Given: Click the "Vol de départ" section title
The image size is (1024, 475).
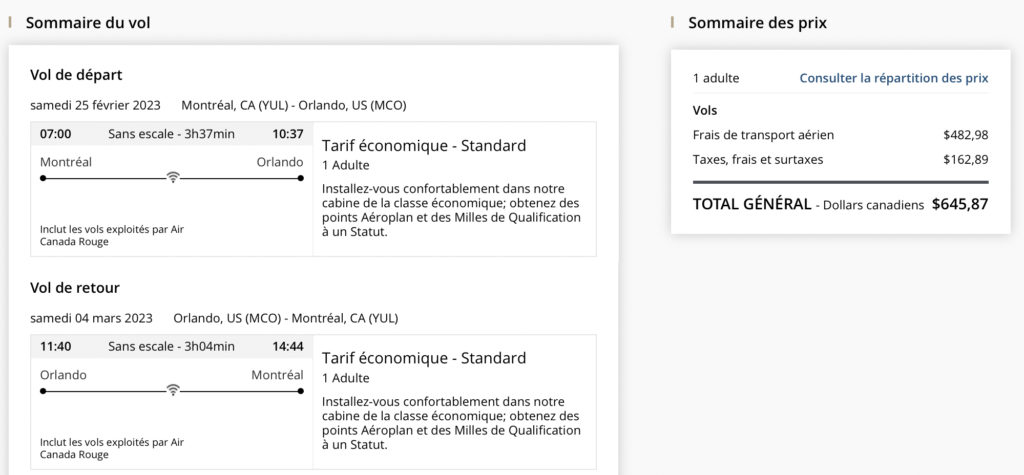Looking at the screenshot, I should pos(76,75).
